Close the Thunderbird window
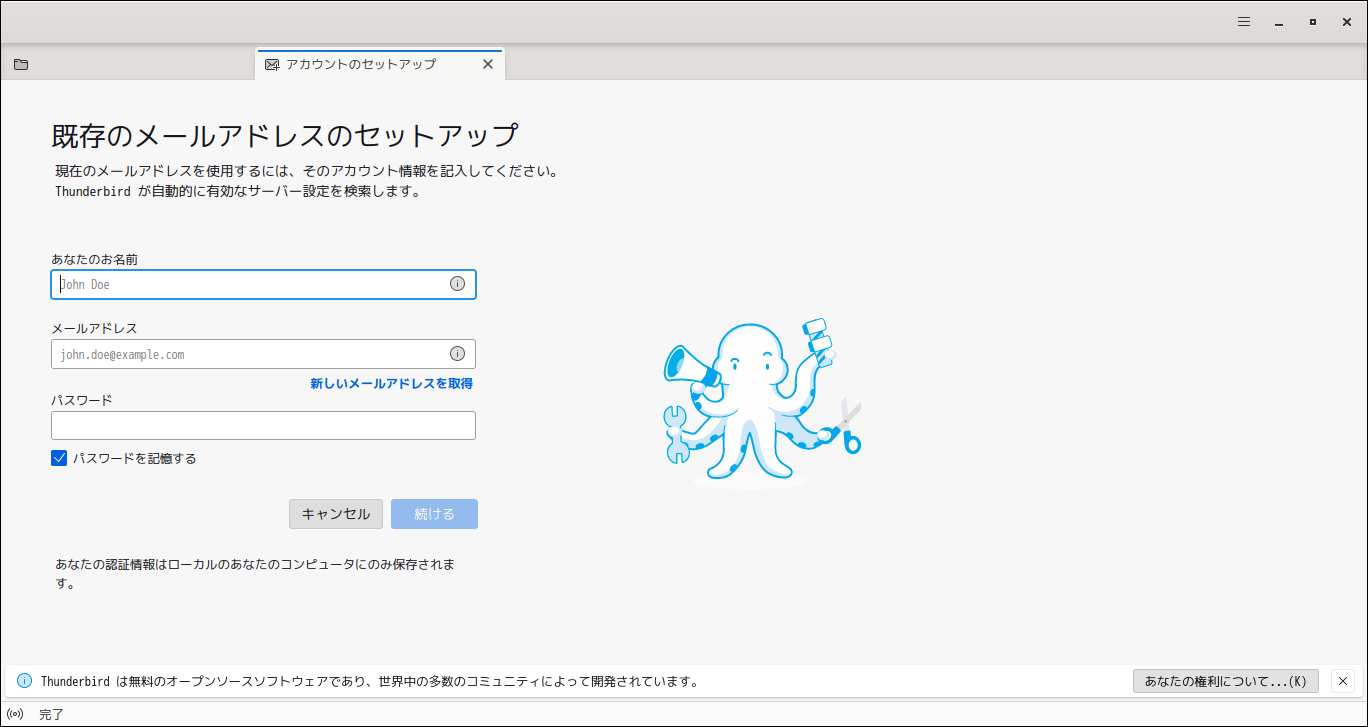Screen dimensions: 1368x727 coord(1347,21)
